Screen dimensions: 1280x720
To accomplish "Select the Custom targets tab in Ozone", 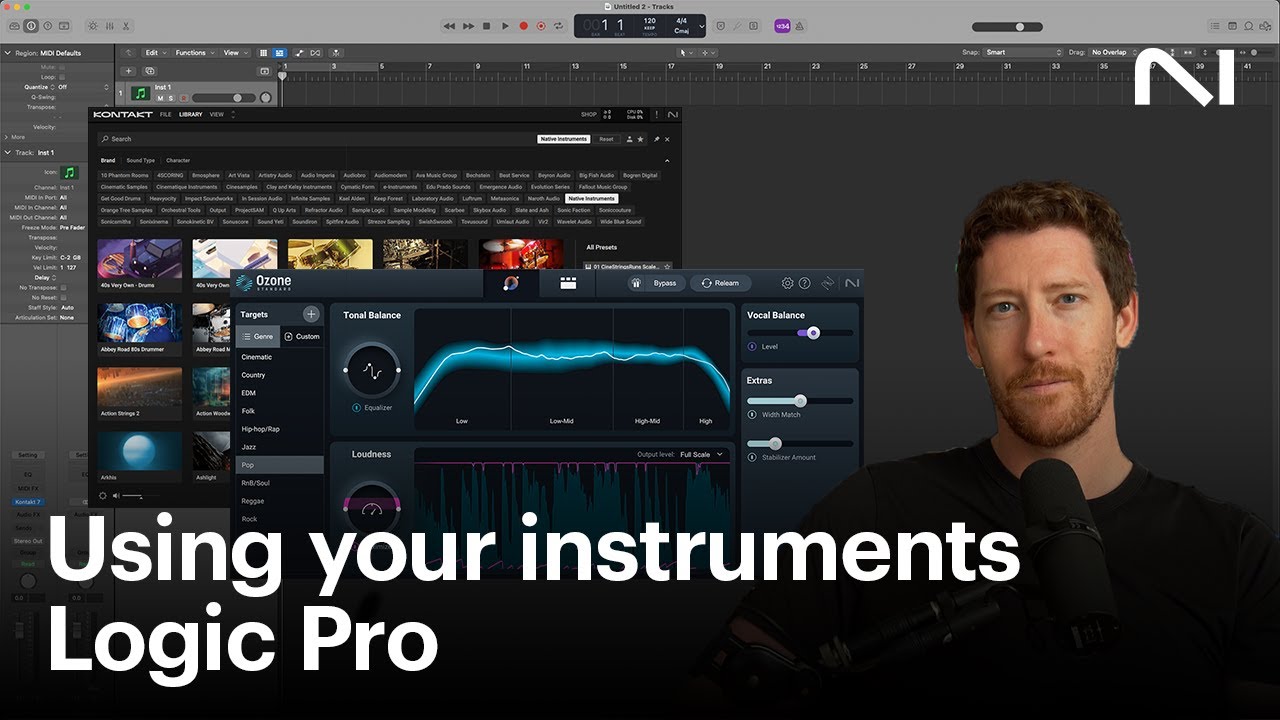I will tap(302, 336).
